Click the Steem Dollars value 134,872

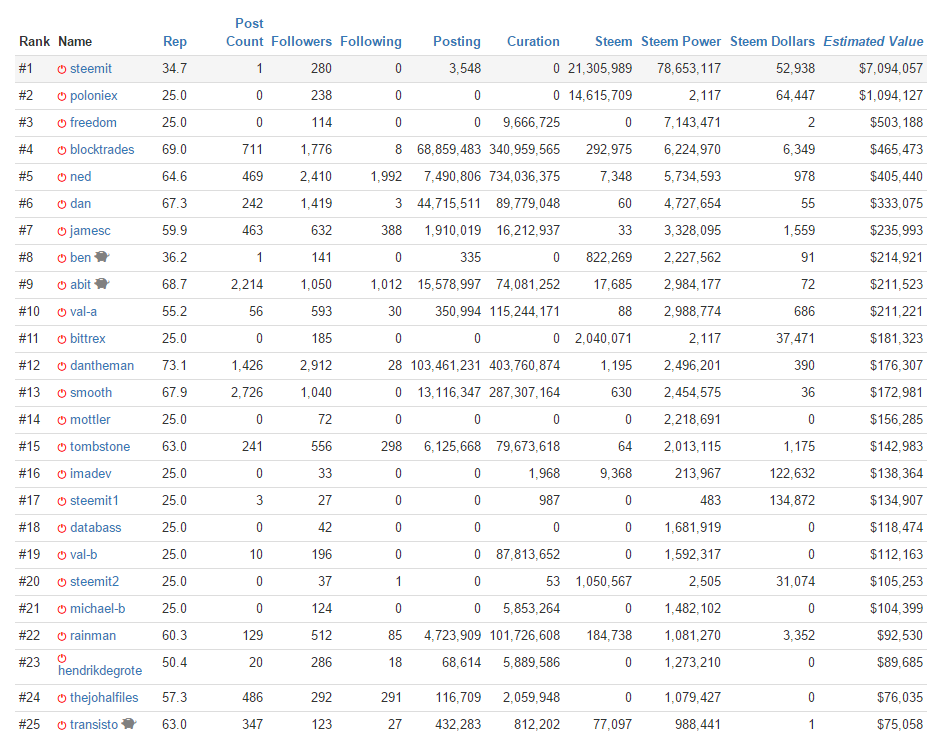point(792,501)
